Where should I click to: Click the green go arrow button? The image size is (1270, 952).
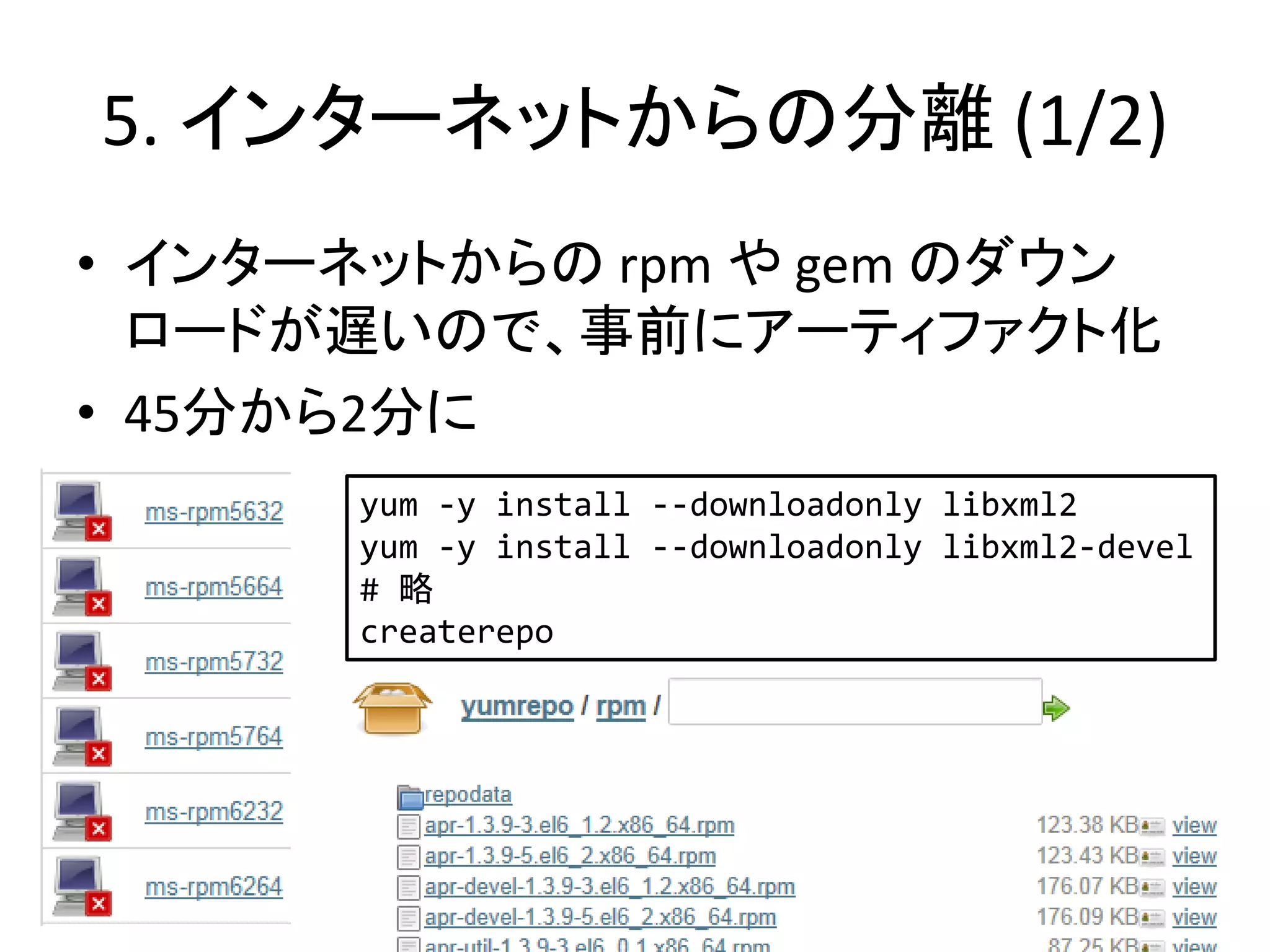point(1056,708)
